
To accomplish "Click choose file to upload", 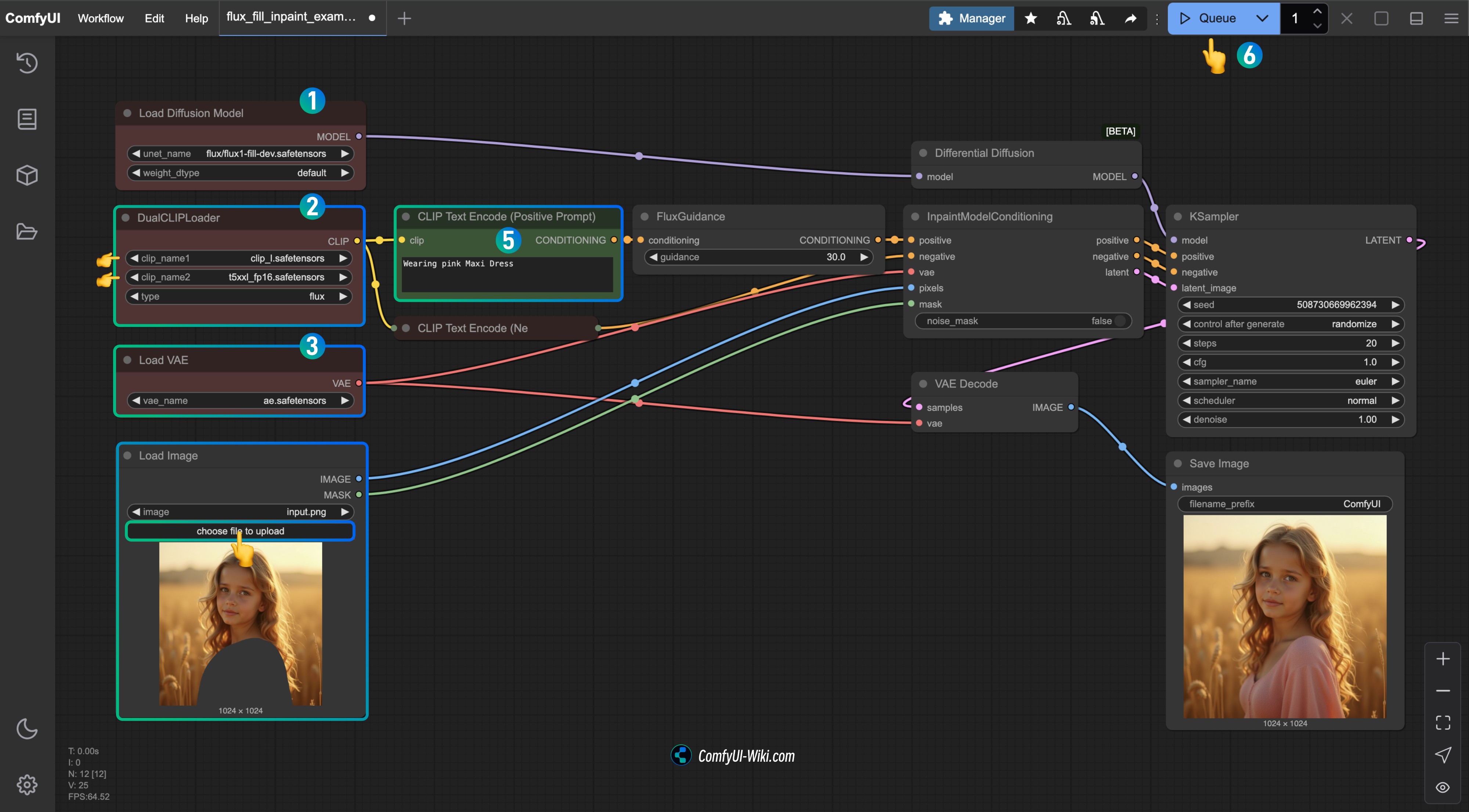I will point(240,531).
